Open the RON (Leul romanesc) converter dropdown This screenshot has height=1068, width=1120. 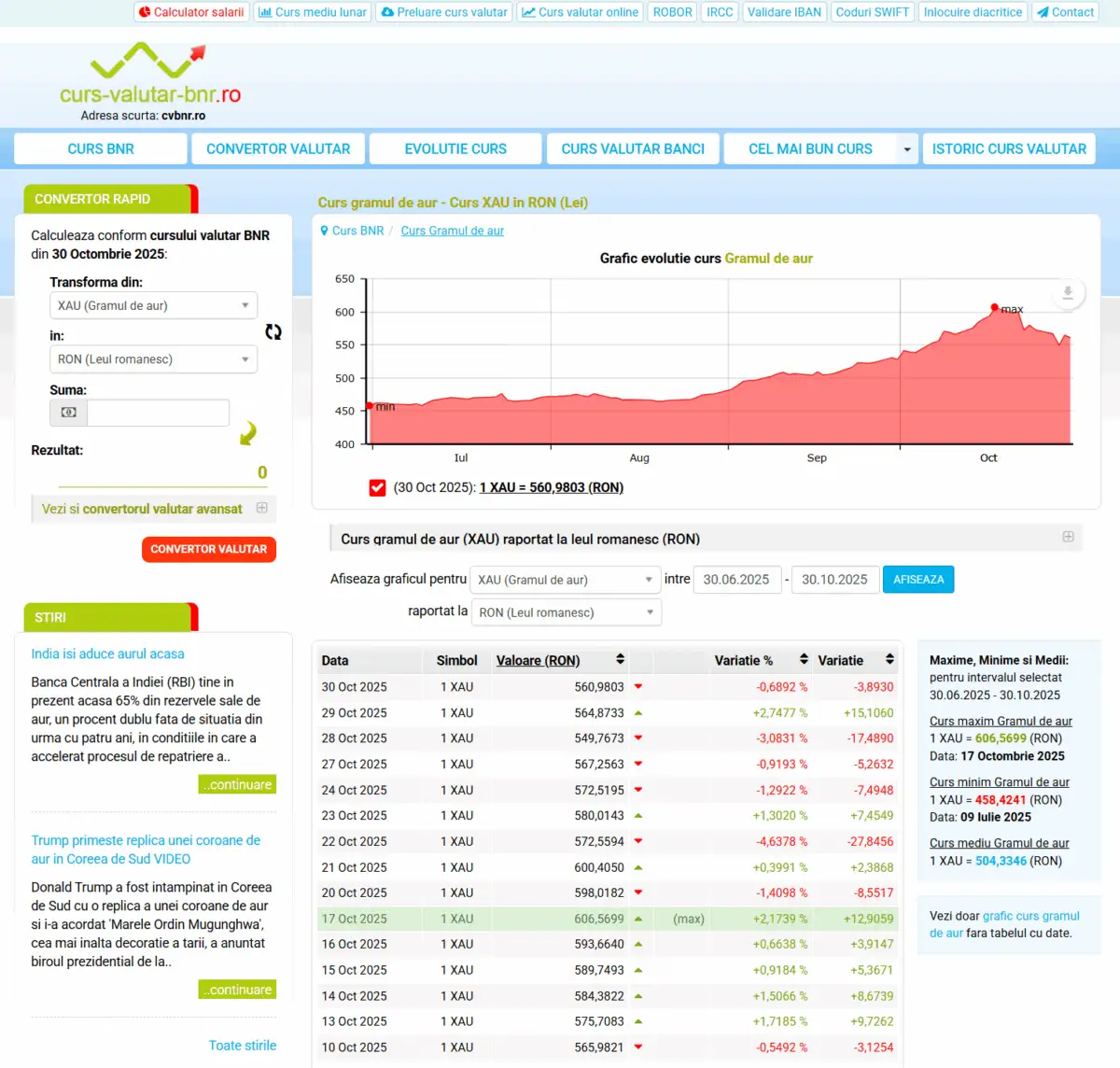153,359
